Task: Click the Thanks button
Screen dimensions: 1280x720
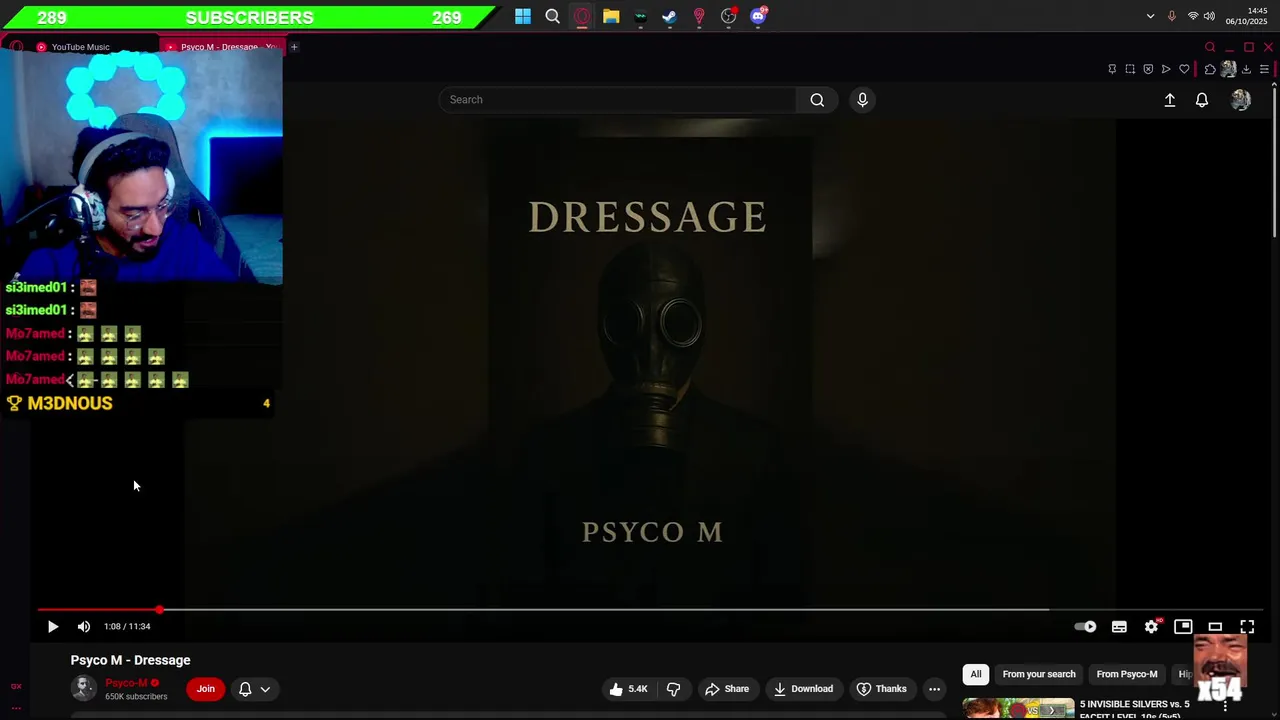Action: pos(882,689)
